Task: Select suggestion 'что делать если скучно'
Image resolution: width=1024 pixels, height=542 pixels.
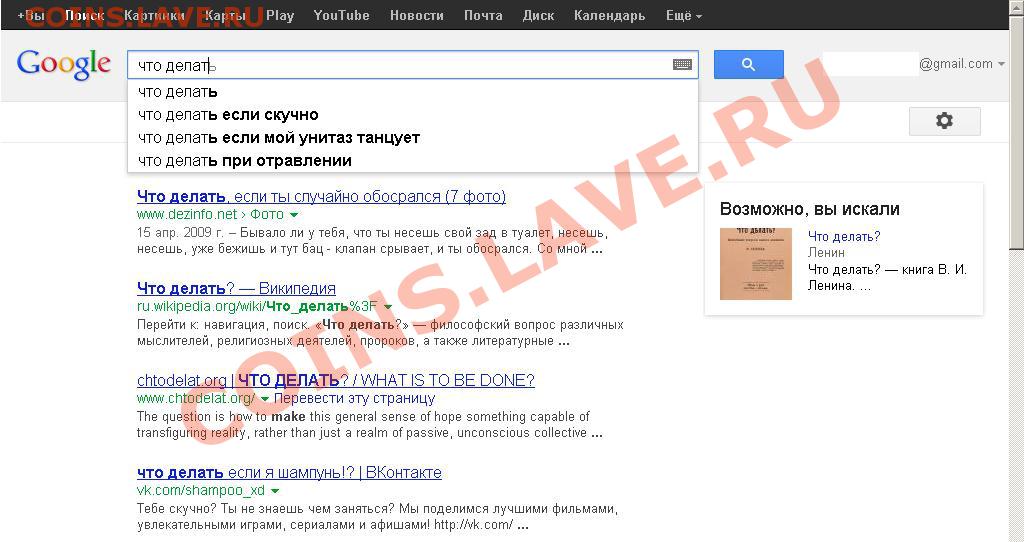Action: 413,115
